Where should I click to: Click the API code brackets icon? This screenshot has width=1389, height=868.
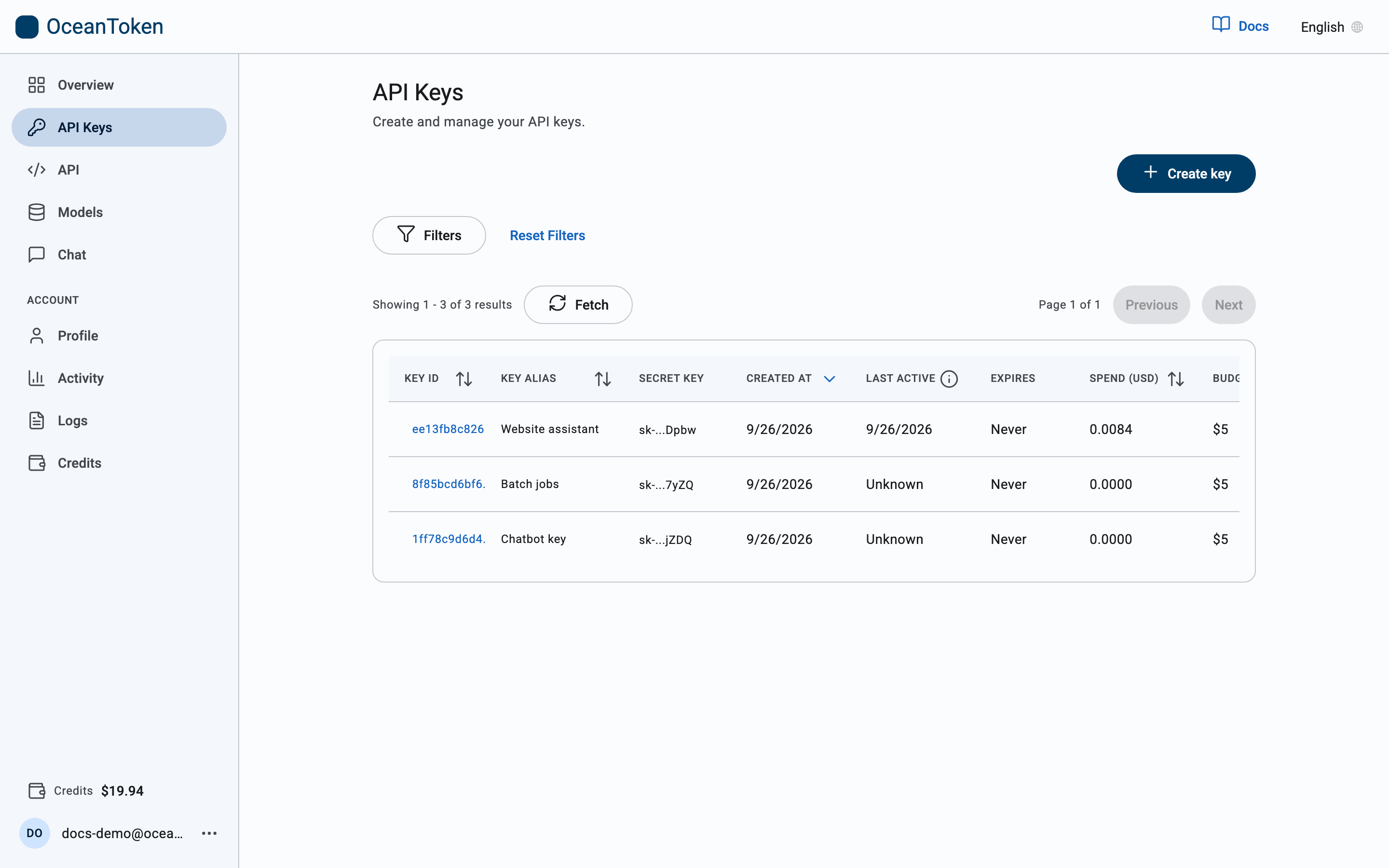pyautogui.click(x=37, y=169)
